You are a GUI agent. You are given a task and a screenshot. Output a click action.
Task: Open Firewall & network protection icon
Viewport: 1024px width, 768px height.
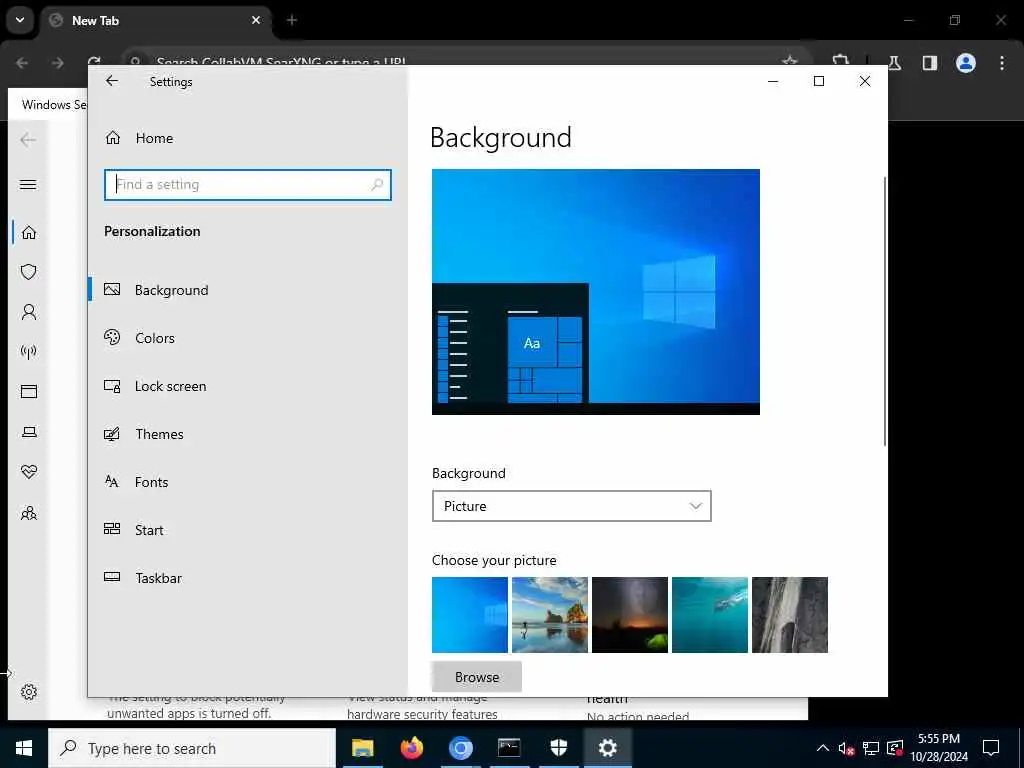pos(29,352)
